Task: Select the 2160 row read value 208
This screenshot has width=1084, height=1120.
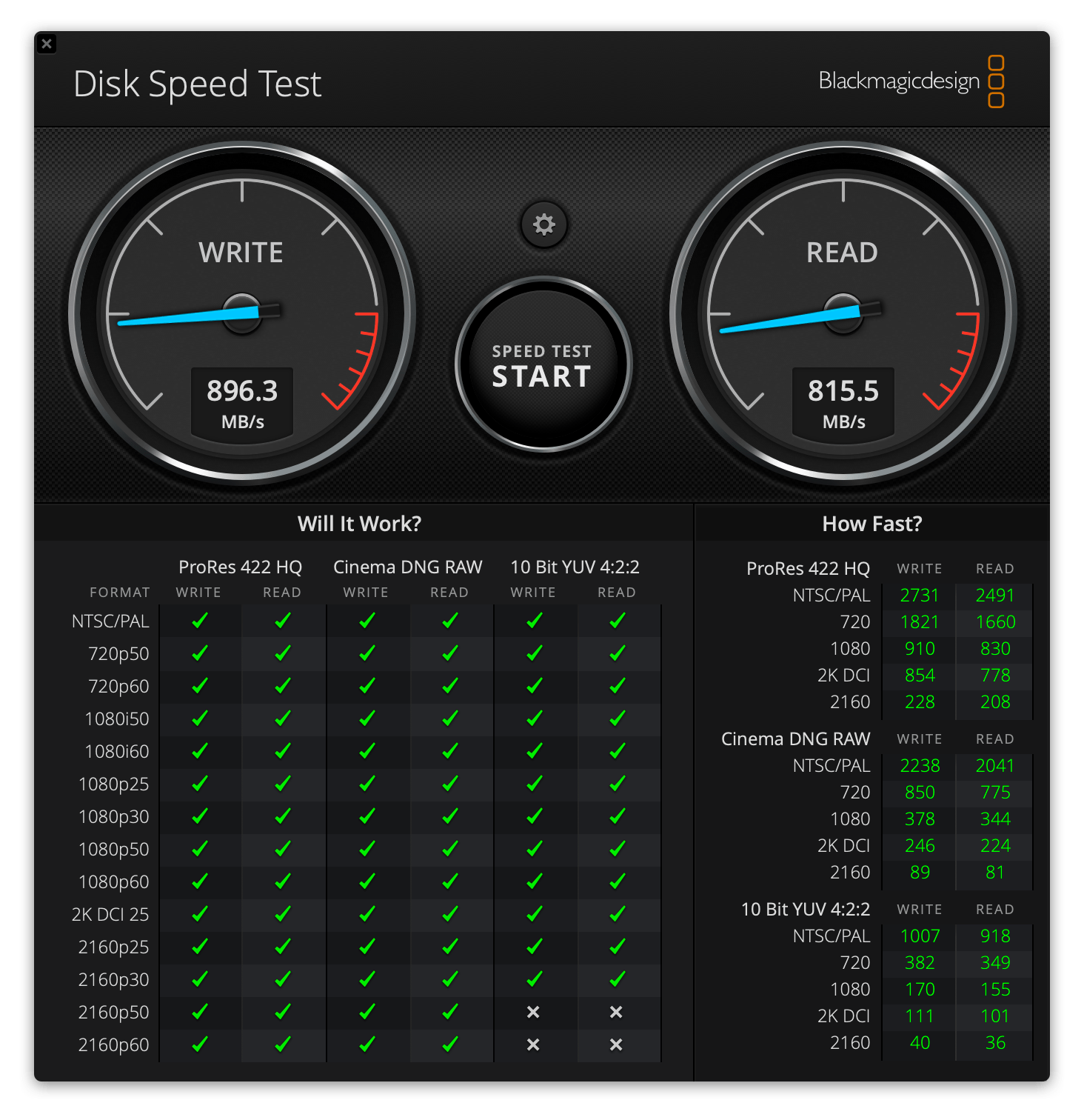Action: click(x=995, y=701)
